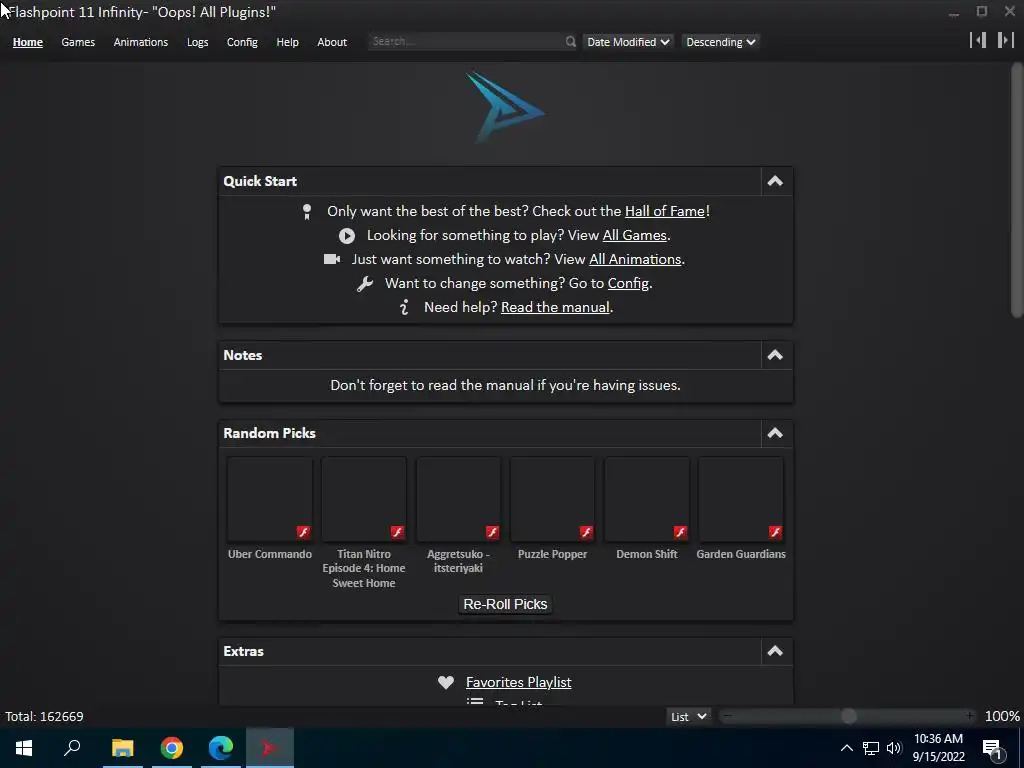Image resolution: width=1024 pixels, height=768 pixels.
Task: Open the Date Modified sort dropdown
Action: tap(628, 42)
